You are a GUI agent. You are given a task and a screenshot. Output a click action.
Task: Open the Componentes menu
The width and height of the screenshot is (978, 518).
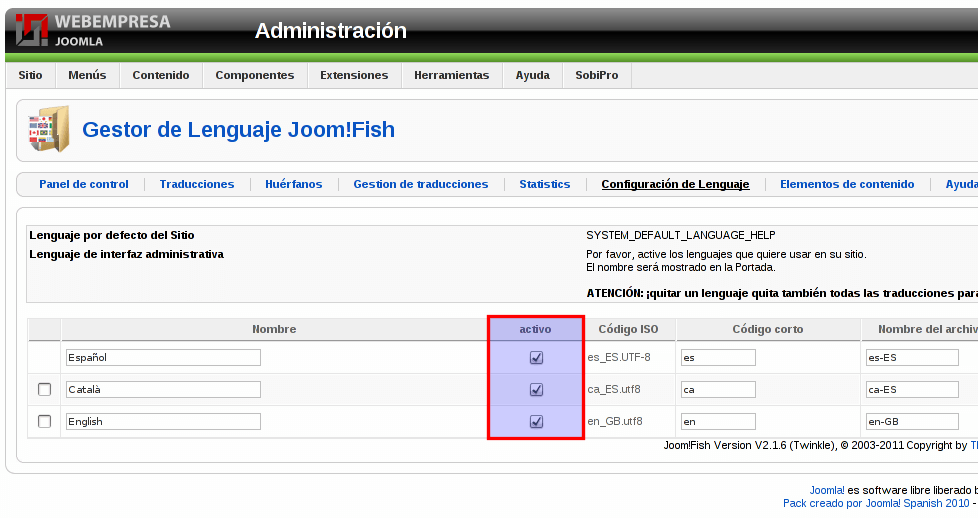(x=254, y=75)
